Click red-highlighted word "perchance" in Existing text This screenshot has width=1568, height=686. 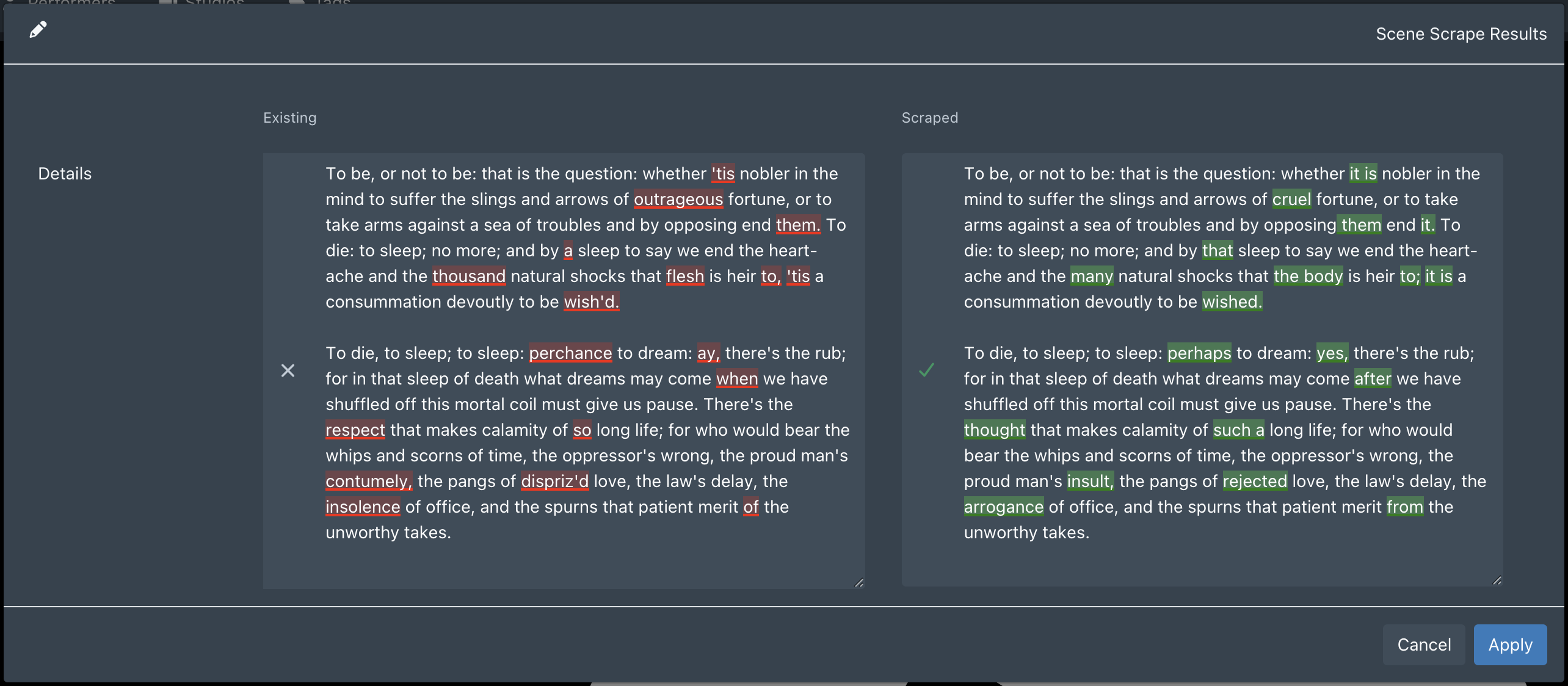point(570,353)
